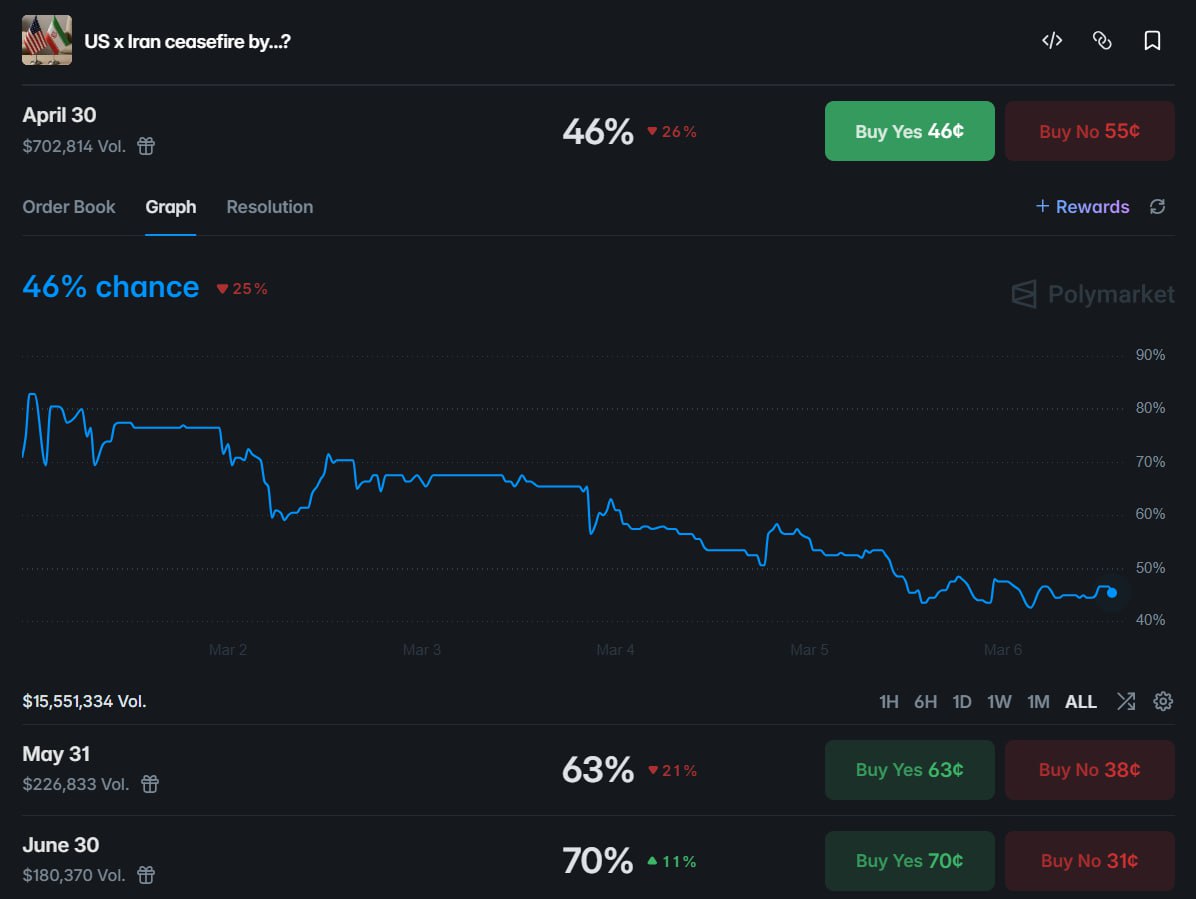Click the gift icon beside April 30 volume
Viewport: 1196px width, 899px height.
coord(146,146)
